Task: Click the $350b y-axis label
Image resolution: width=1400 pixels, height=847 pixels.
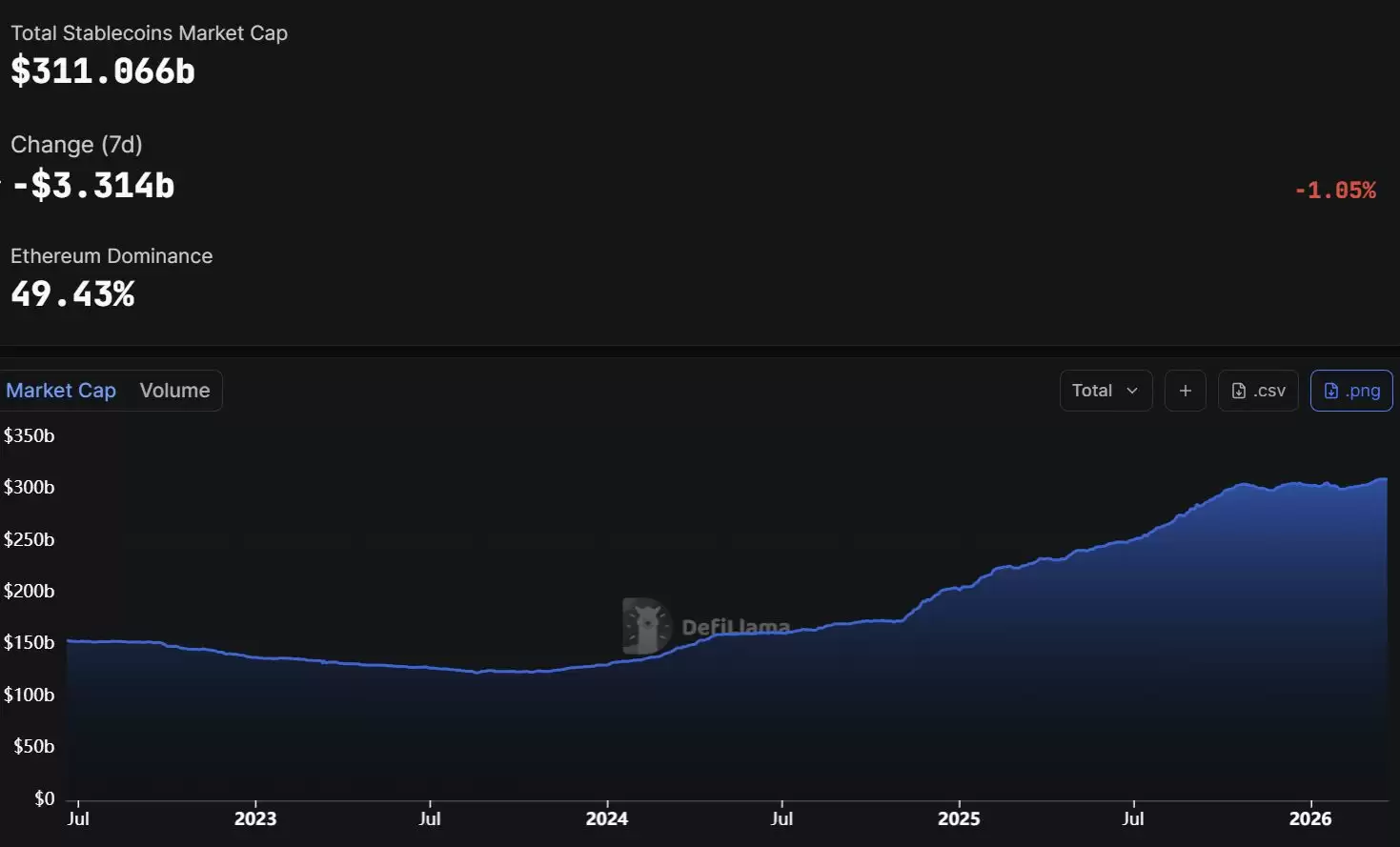Action: pyautogui.click(x=30, y=435)
